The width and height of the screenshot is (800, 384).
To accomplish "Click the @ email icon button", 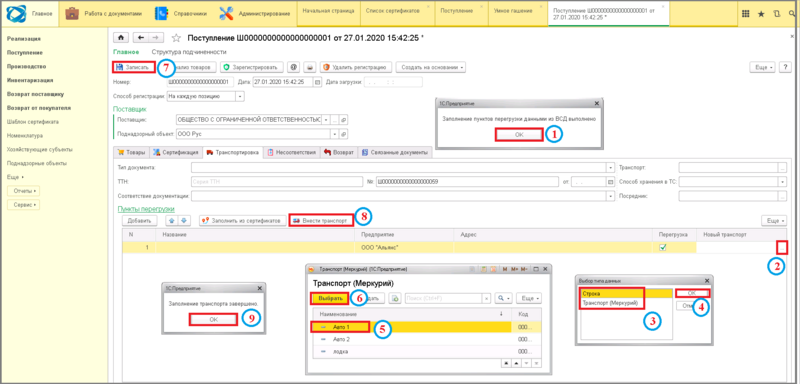I will click(293, 67).
